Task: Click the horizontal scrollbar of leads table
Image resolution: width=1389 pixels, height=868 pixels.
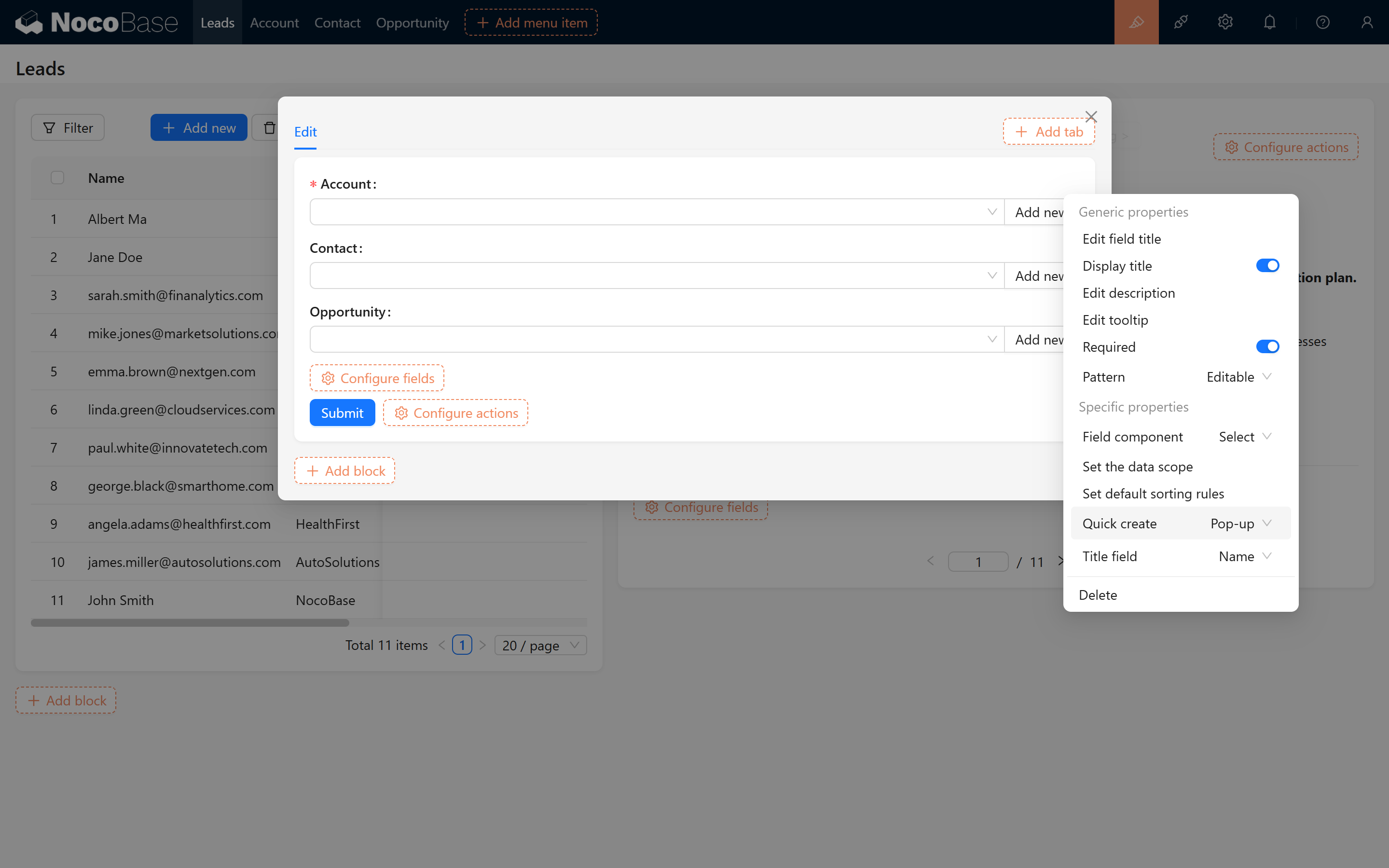Action: point(190,623)
